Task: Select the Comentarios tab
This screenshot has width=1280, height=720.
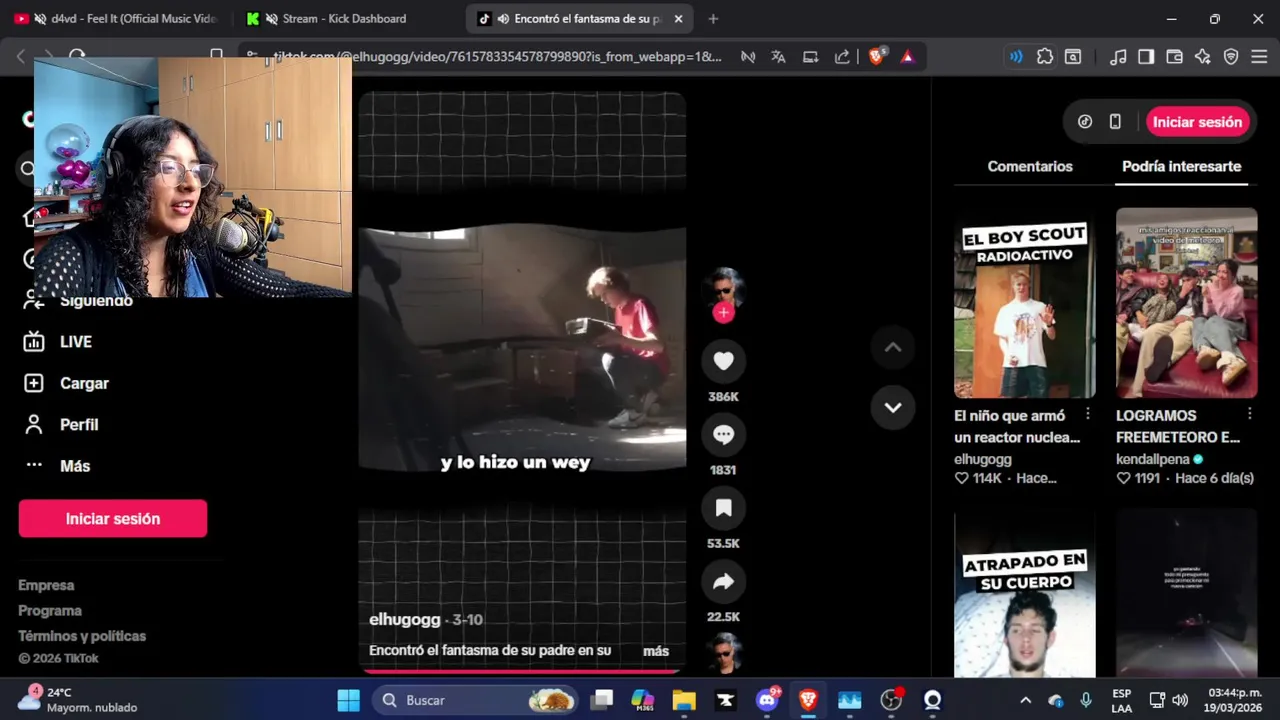Action: 1029,166
